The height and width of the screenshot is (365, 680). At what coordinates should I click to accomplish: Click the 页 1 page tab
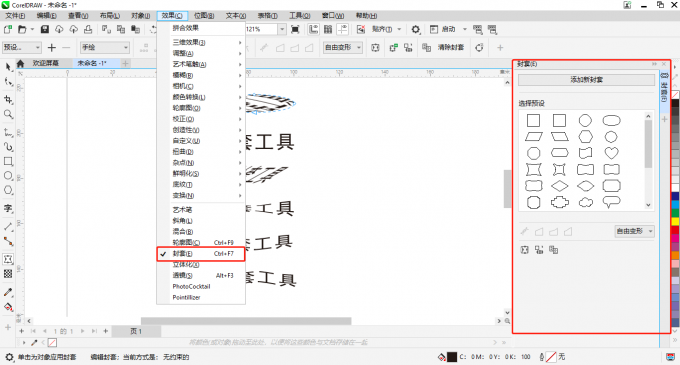coord(136,331)
